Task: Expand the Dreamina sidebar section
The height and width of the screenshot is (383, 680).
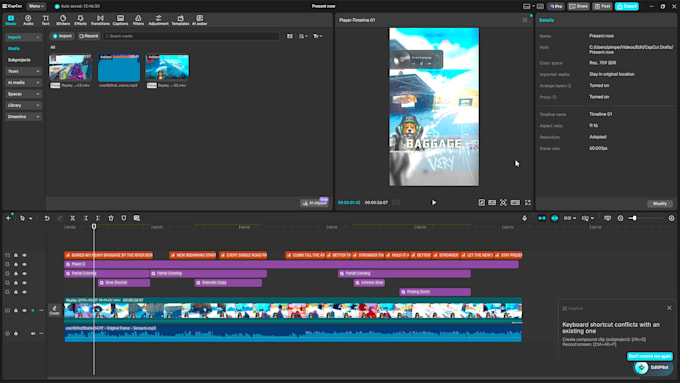Action: point(23,117)
